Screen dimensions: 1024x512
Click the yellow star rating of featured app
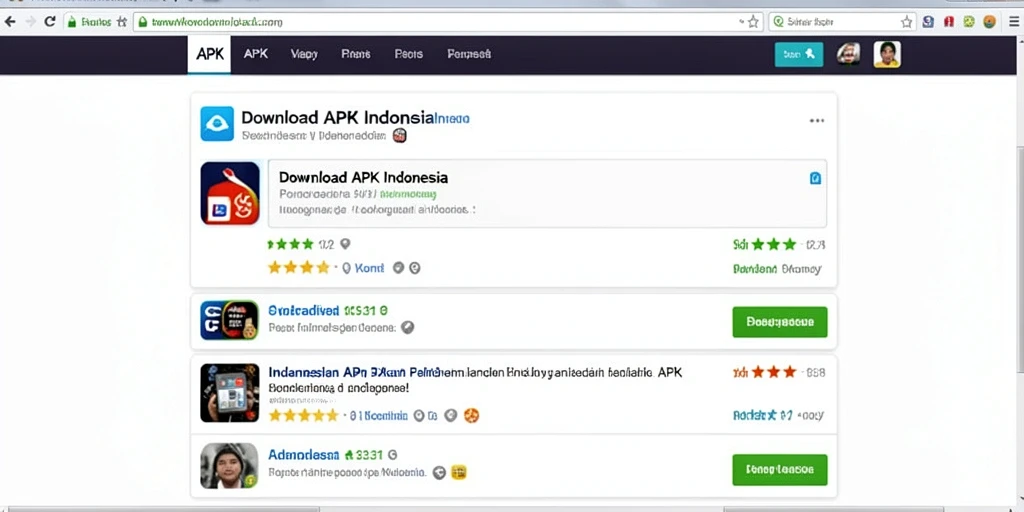point(298,268)
